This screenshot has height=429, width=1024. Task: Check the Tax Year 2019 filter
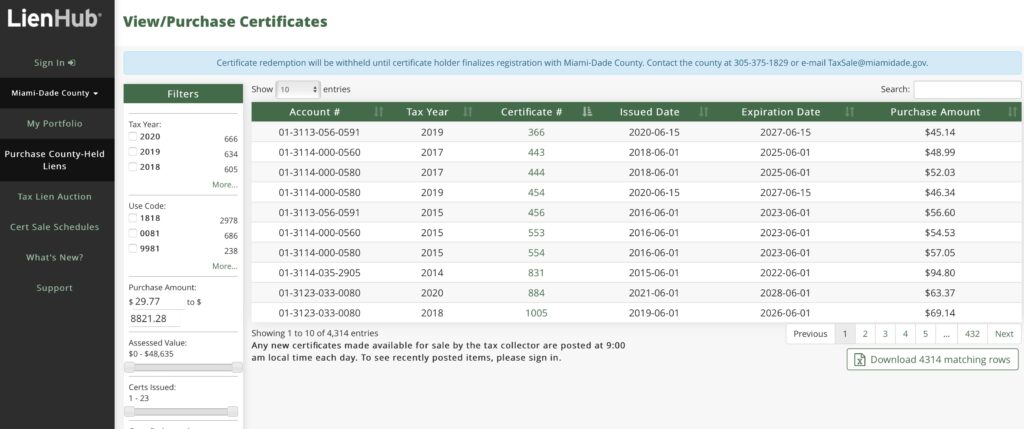coord(133,151)
